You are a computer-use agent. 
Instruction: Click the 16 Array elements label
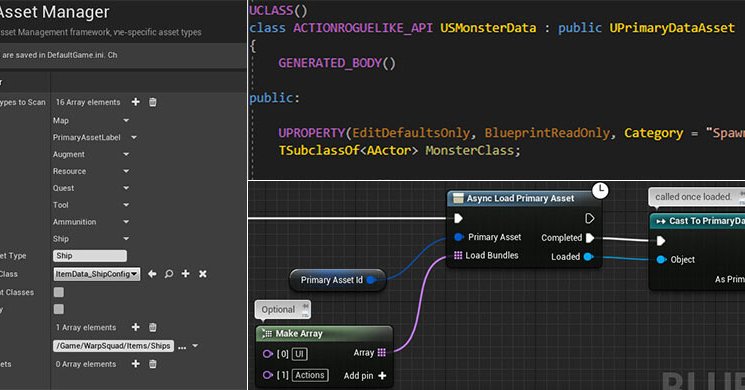coord(88,102)
